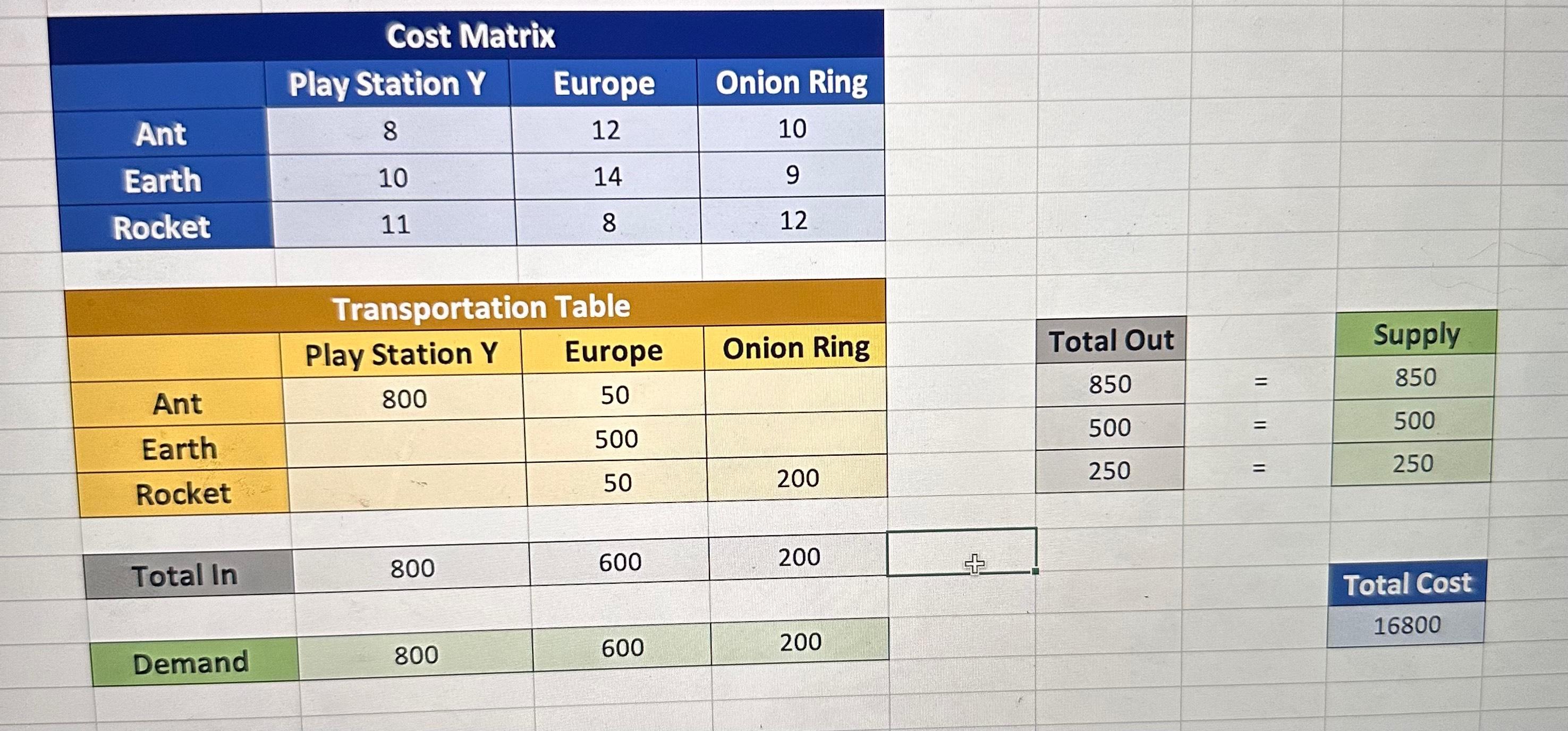Select the Demand value for Onion Ring
Image resolution: width=1568 pixels, height=731 pixels.
(x=800, y=642)
